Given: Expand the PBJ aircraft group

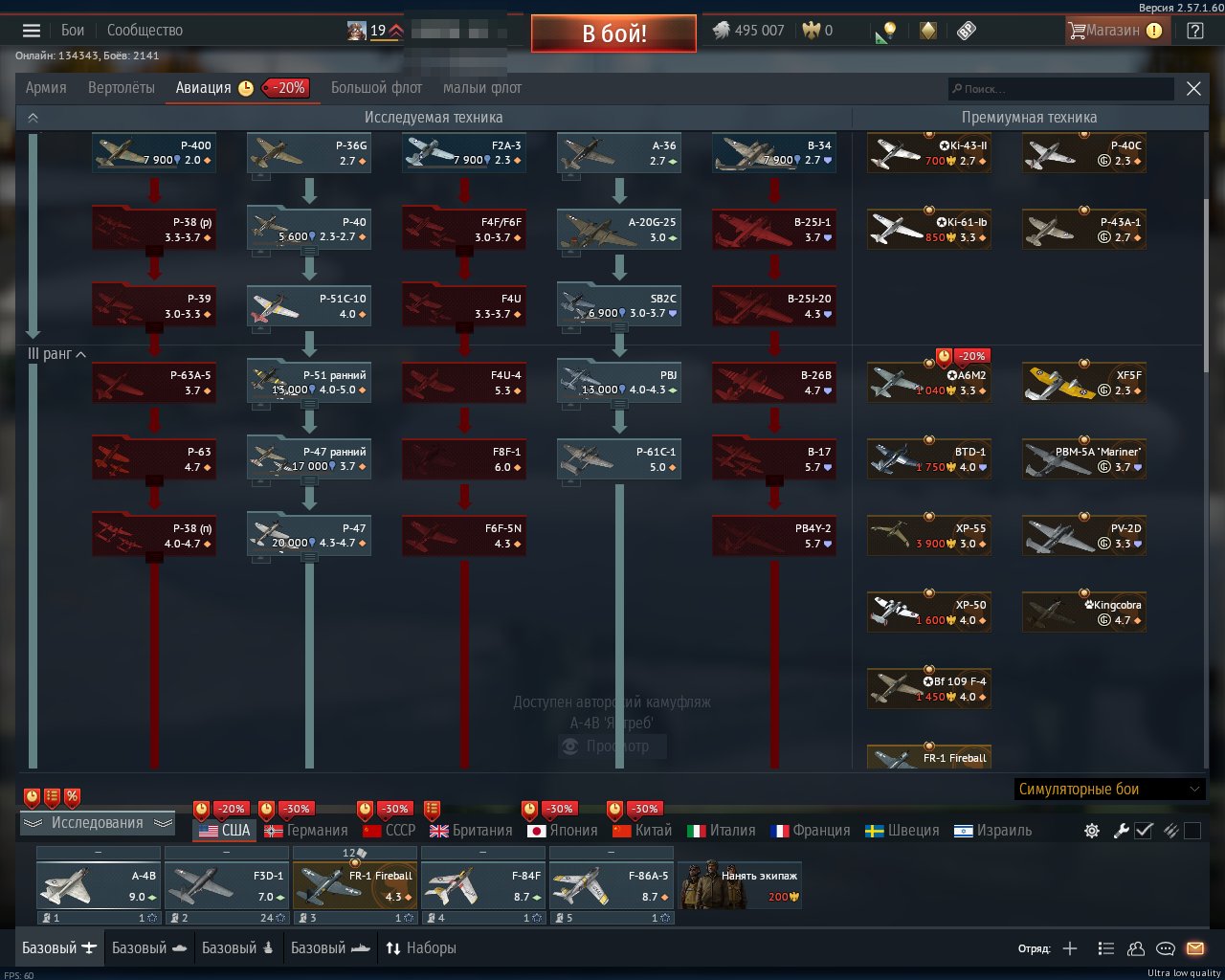Looking at the screenshot, I should tap(619, 404).
